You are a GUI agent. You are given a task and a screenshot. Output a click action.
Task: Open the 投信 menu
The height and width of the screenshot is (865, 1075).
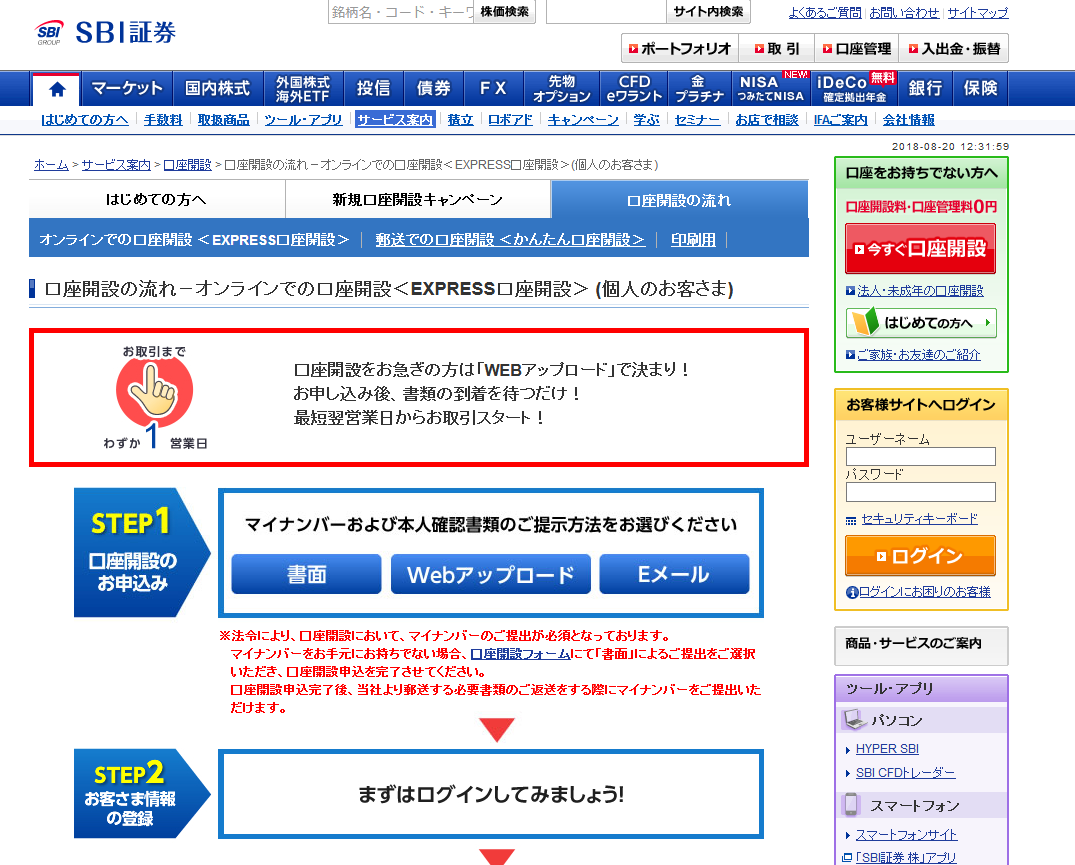(373, 88)
